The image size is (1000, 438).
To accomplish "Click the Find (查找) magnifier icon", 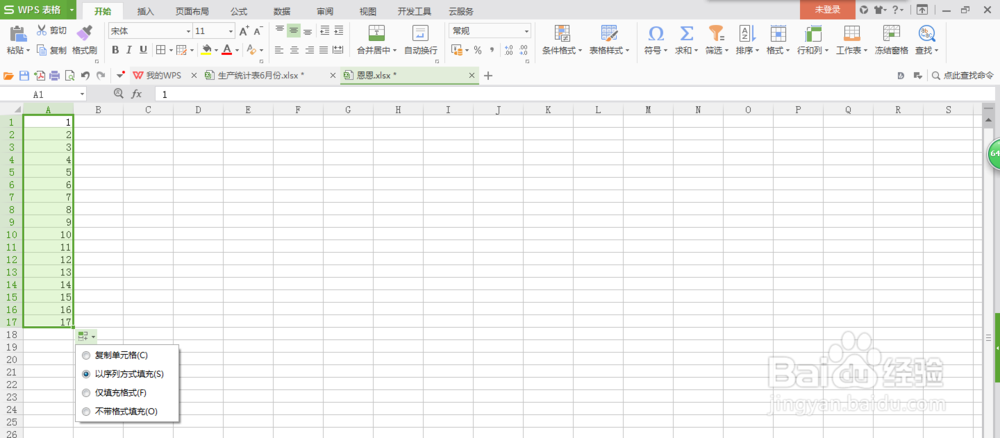I will [926, 34].
